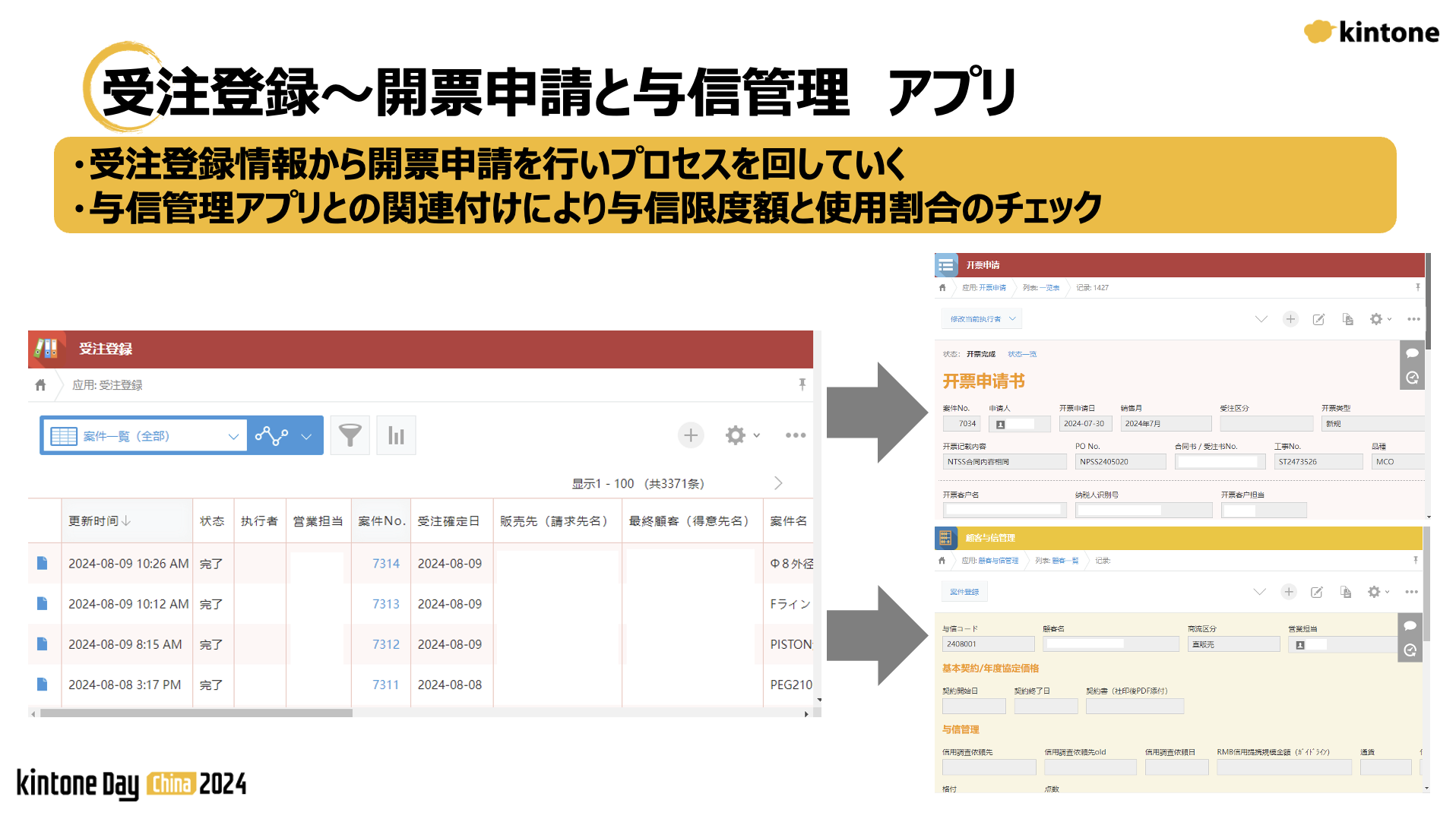Image resolution: width=1456 pixels, height=819 pixels.
Task: Expand the arrow next to graph view icon
Action: pyautogui.click(x=306, y=436)
